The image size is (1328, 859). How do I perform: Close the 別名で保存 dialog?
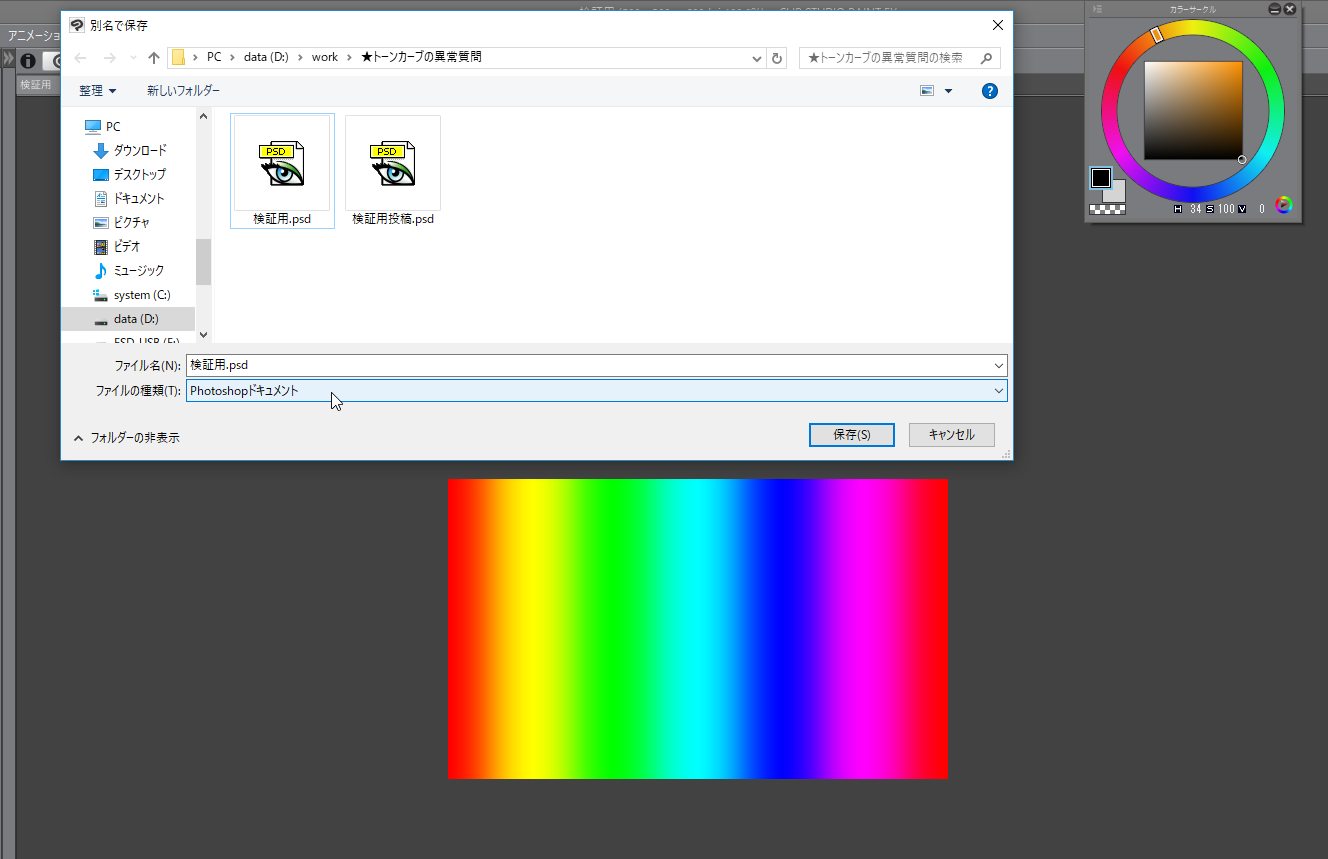point(997,25)
